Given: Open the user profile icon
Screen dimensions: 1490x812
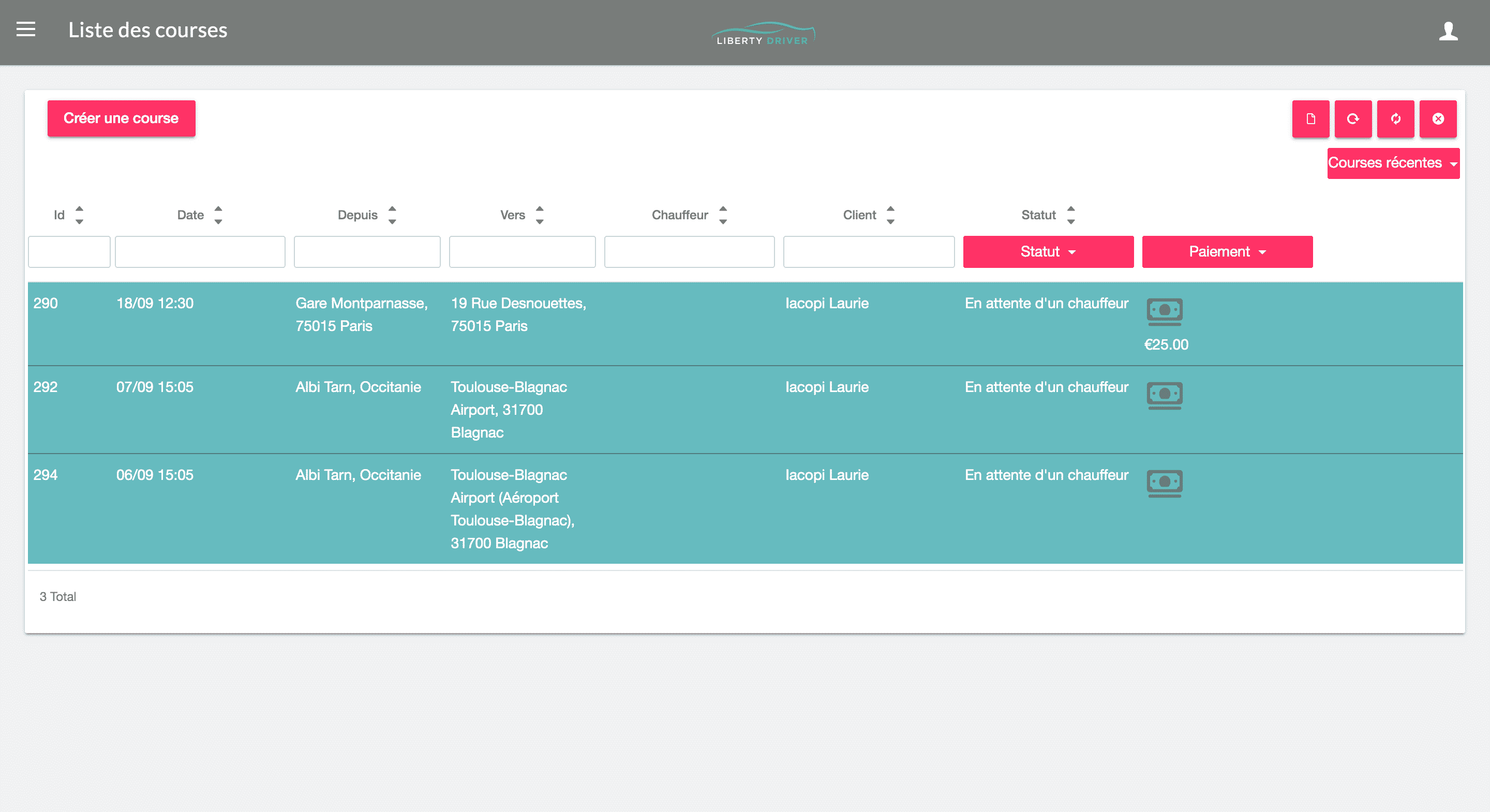Looking at the screenshot, I should [1448, 31].
